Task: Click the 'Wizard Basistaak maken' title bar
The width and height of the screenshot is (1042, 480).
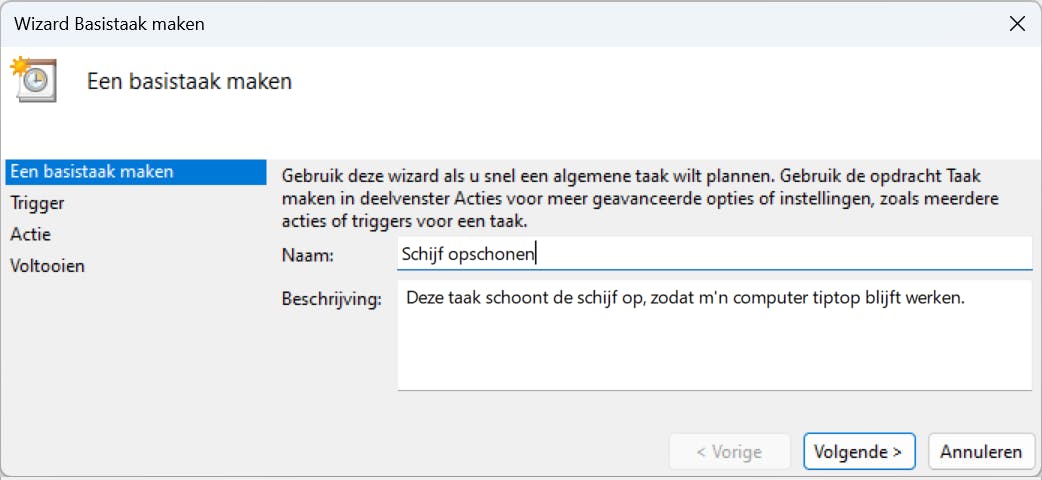Action: [400, 24]
